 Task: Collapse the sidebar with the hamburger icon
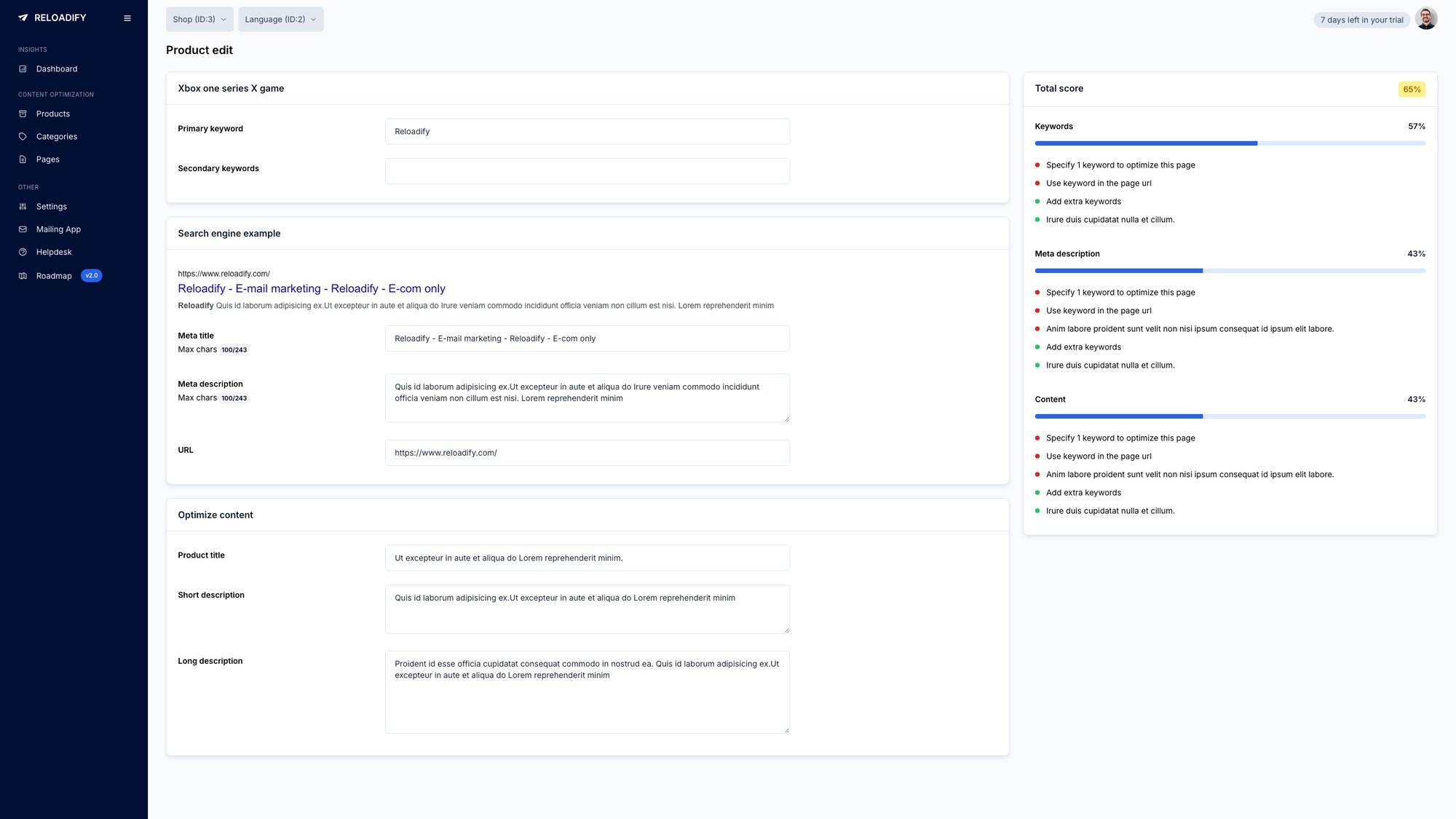[127, 17]
